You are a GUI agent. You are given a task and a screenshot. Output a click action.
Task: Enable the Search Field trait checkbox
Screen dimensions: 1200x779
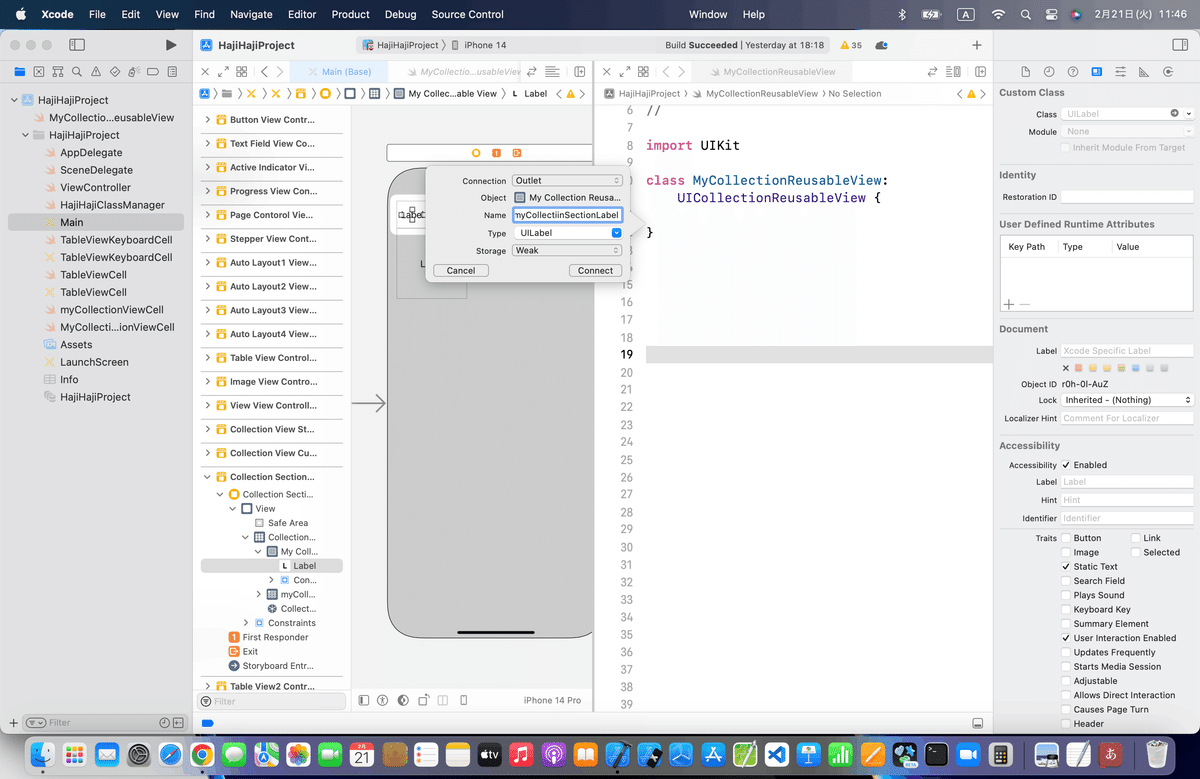(x=1066, y=581)
